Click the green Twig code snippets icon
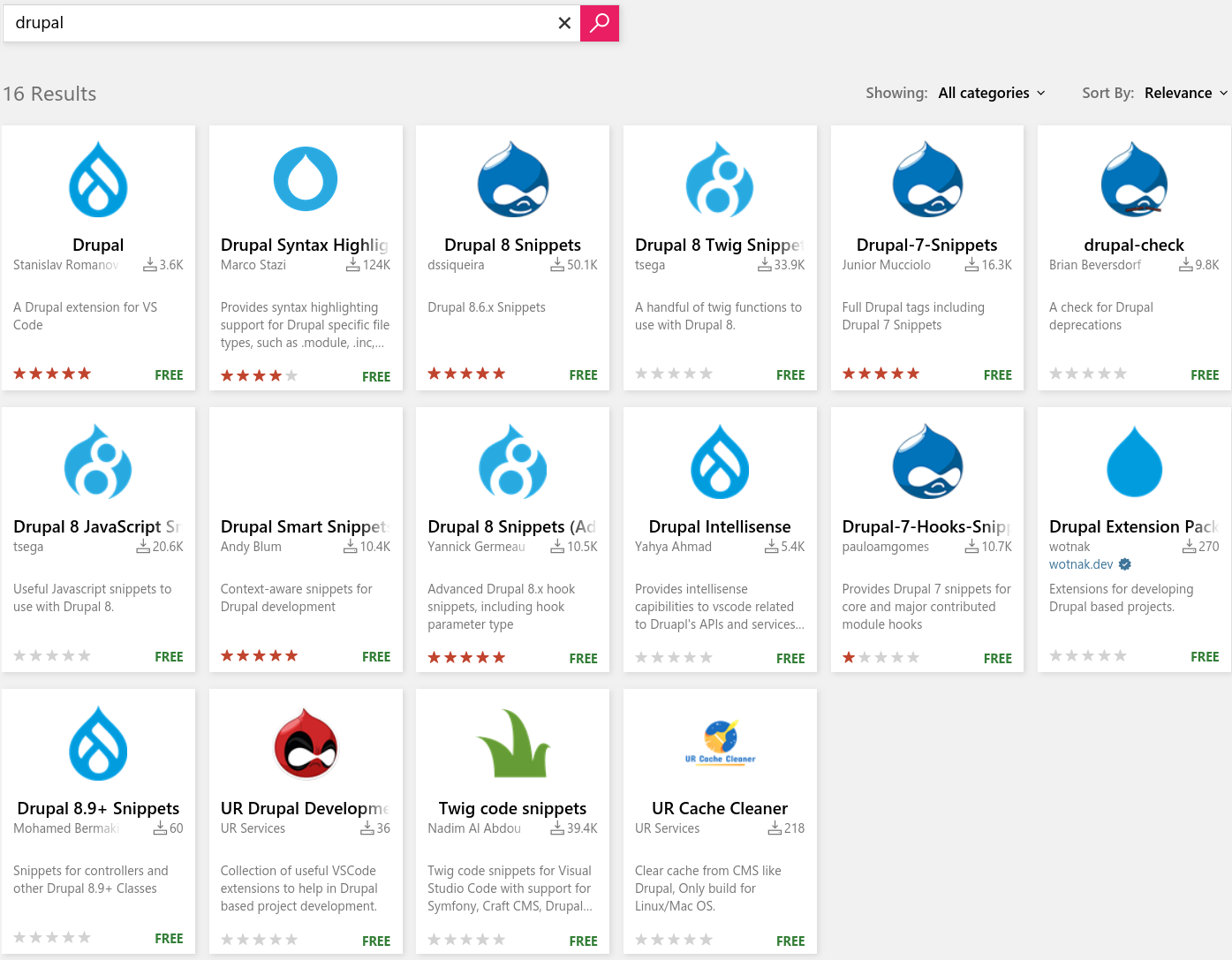 coord(512,743)
